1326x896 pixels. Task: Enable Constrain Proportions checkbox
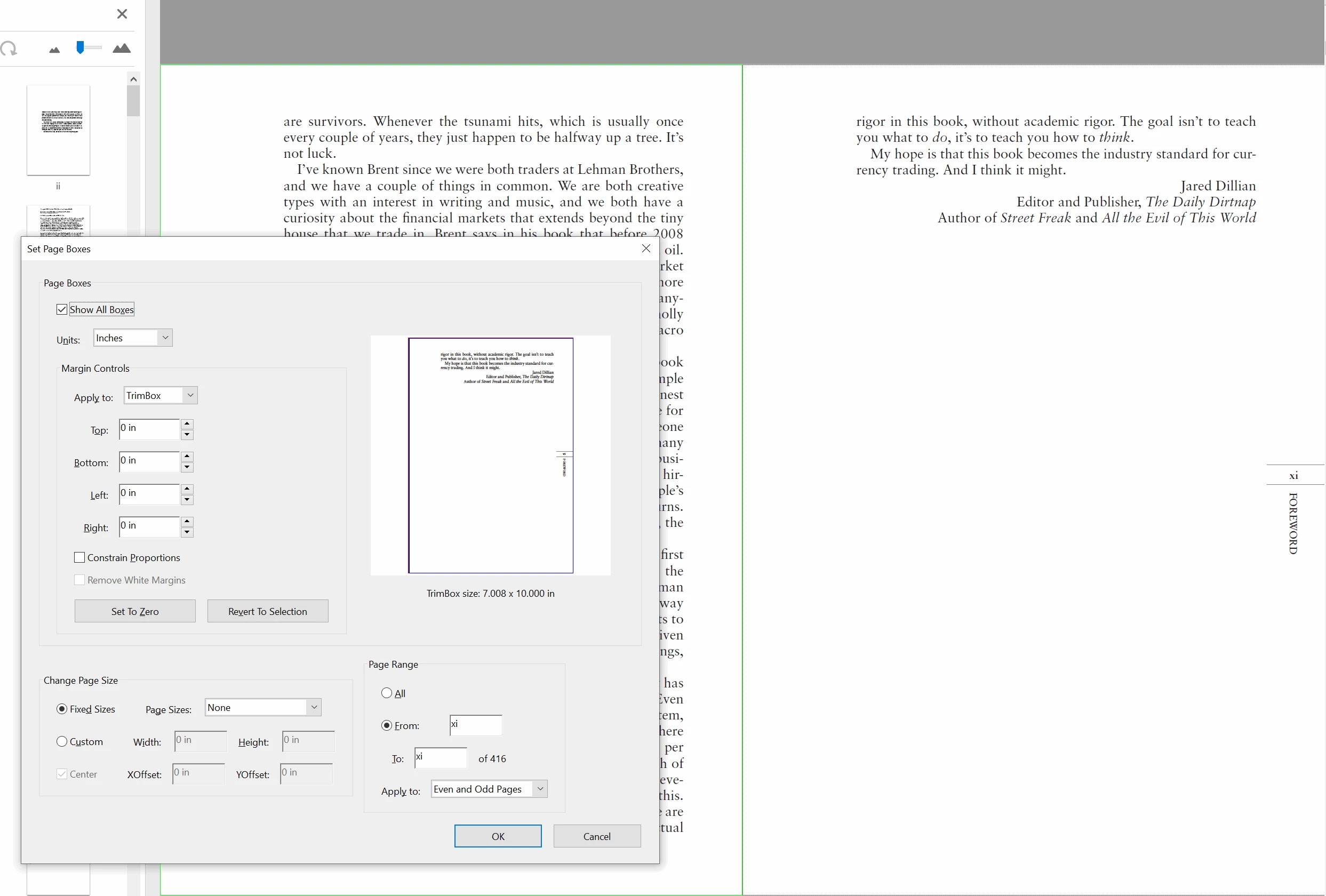coord(80,557)
